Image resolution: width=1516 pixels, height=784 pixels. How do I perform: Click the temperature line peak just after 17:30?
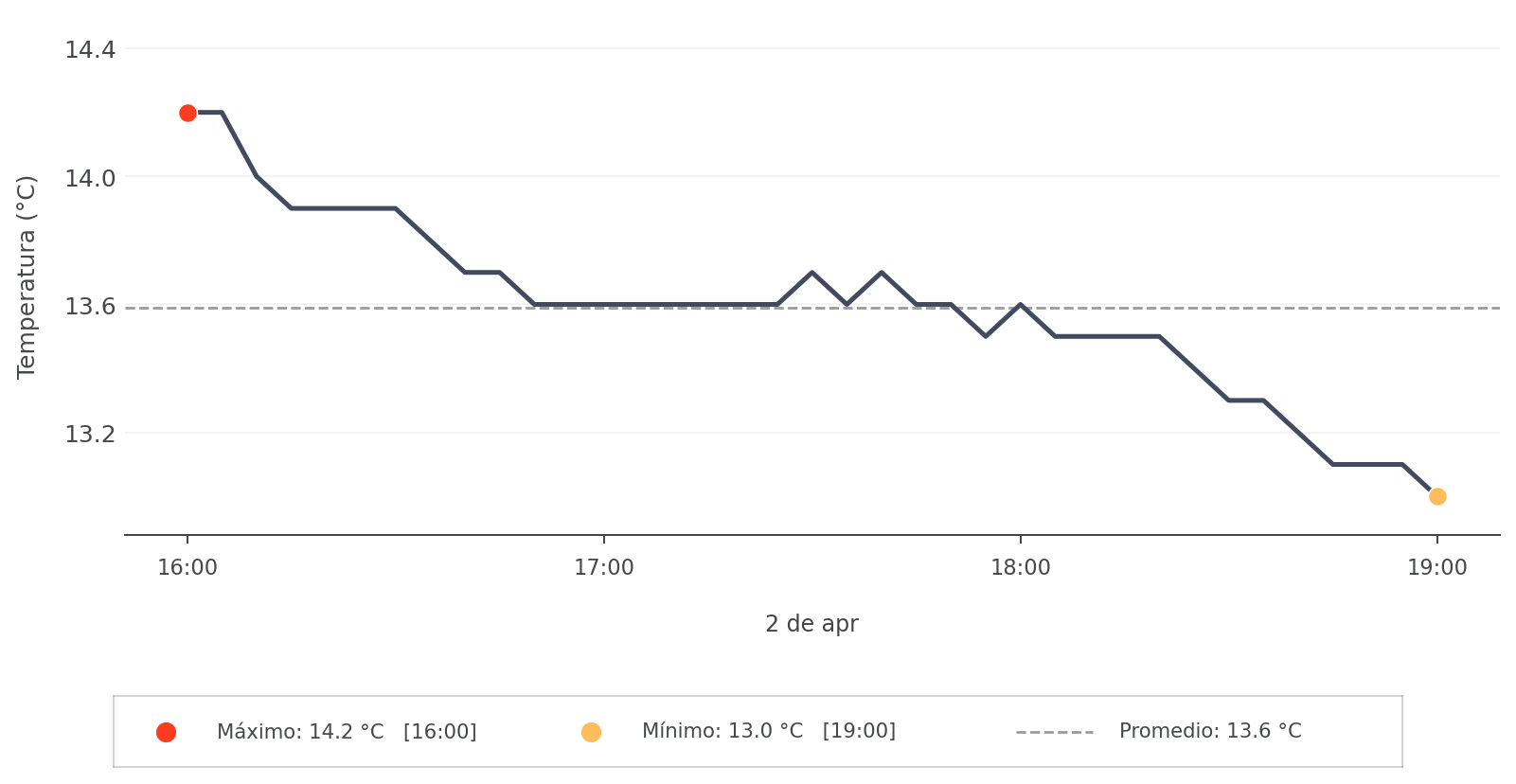pyautogui.click(x=812, y=273)
